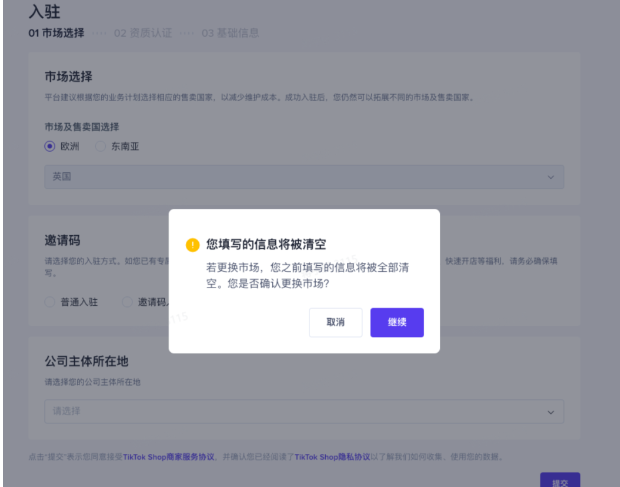Select the 东南亚 radio option
The image size is (620, 487).
(x=100, y=147)
